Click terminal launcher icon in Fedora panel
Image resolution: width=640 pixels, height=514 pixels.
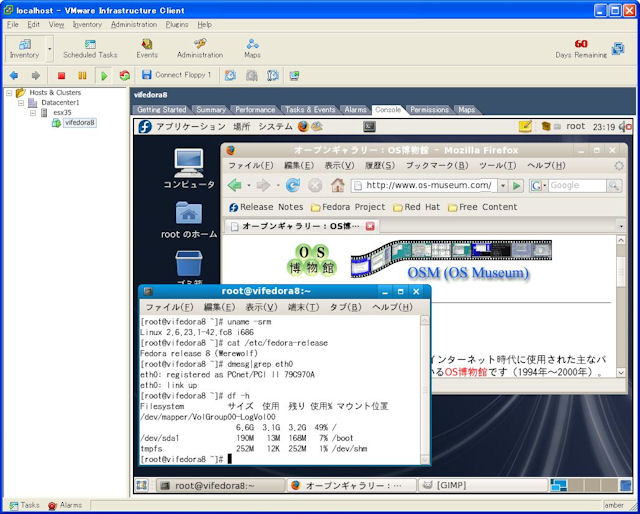coord(369,127)
